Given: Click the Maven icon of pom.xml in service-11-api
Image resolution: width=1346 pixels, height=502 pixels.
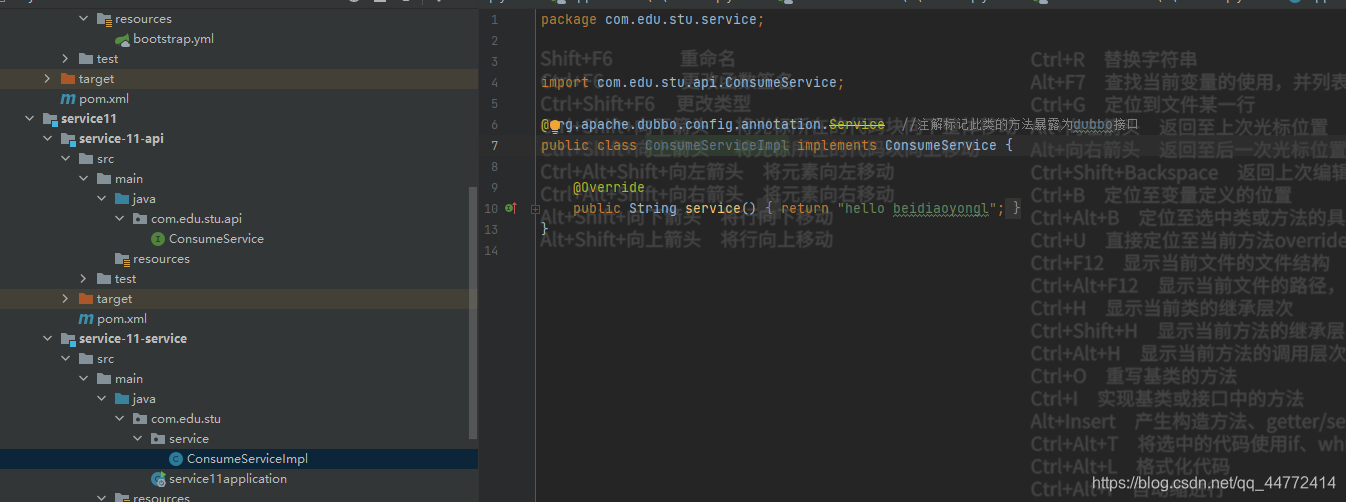Looking at the screenshot, I should pyautogui.click(x=86, y=319).
